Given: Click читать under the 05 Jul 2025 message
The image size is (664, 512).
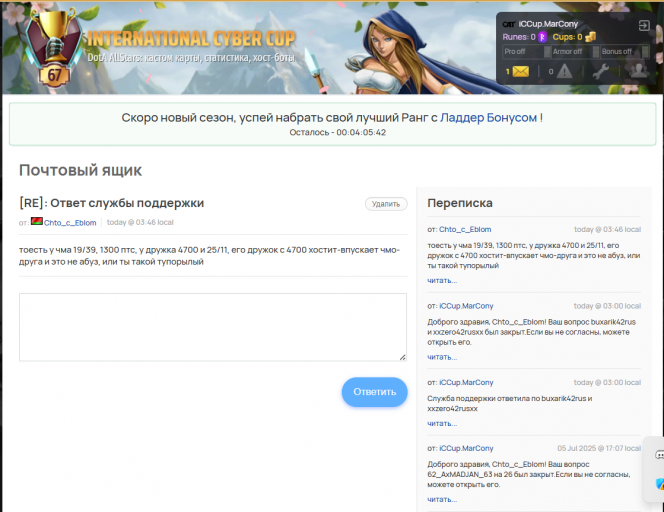Looking at the screenshot, I should (442, 500).
